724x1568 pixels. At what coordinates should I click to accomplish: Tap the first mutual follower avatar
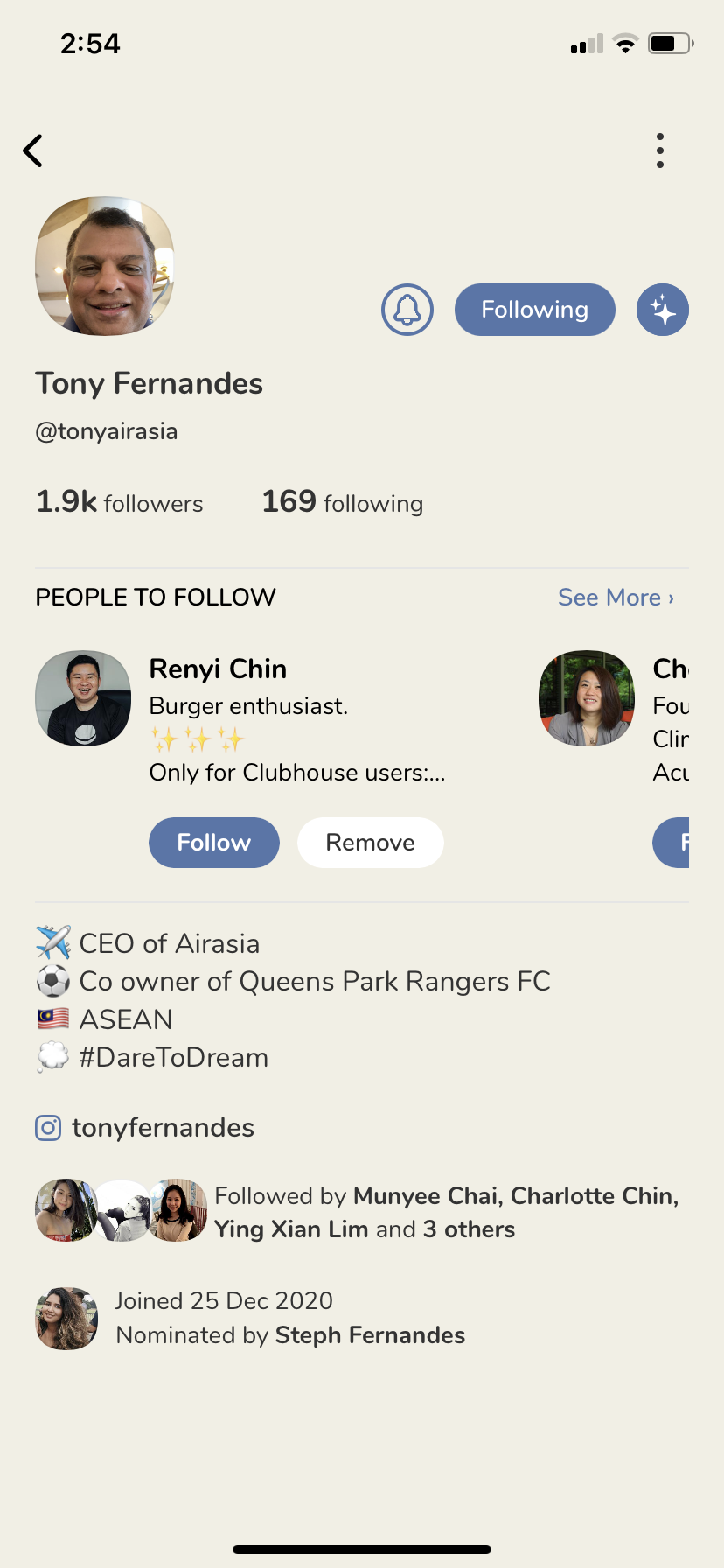tap(63, 1210)
